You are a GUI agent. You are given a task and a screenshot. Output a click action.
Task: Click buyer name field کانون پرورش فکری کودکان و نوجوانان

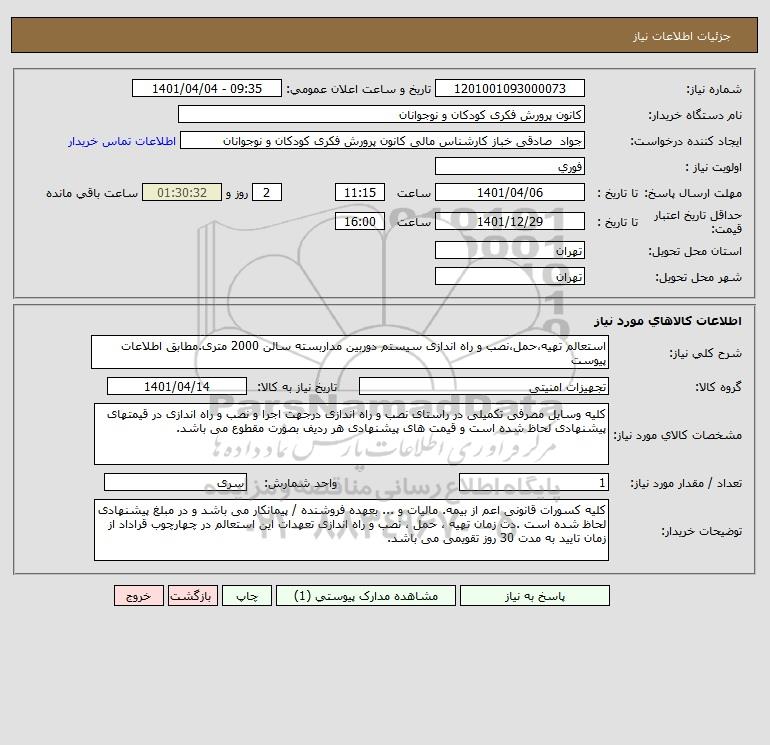[x=381, y=114]
